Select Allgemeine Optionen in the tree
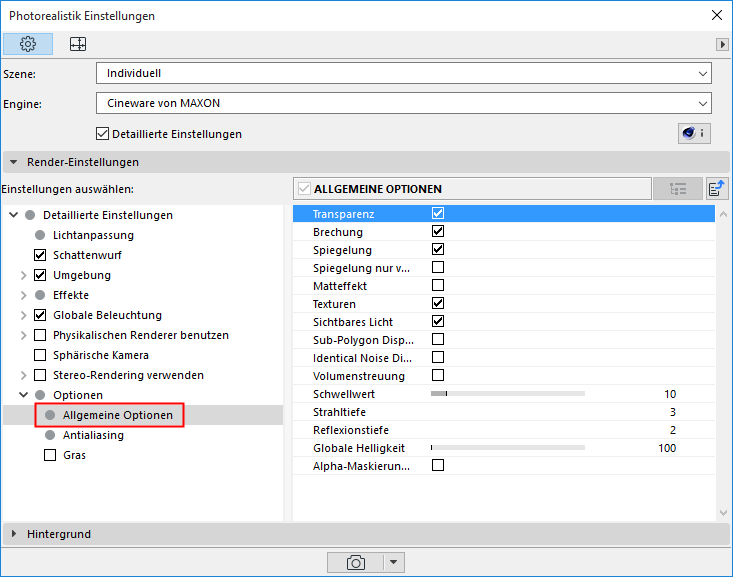The height and width of the screenshot is (577, 733). (118, 415)
